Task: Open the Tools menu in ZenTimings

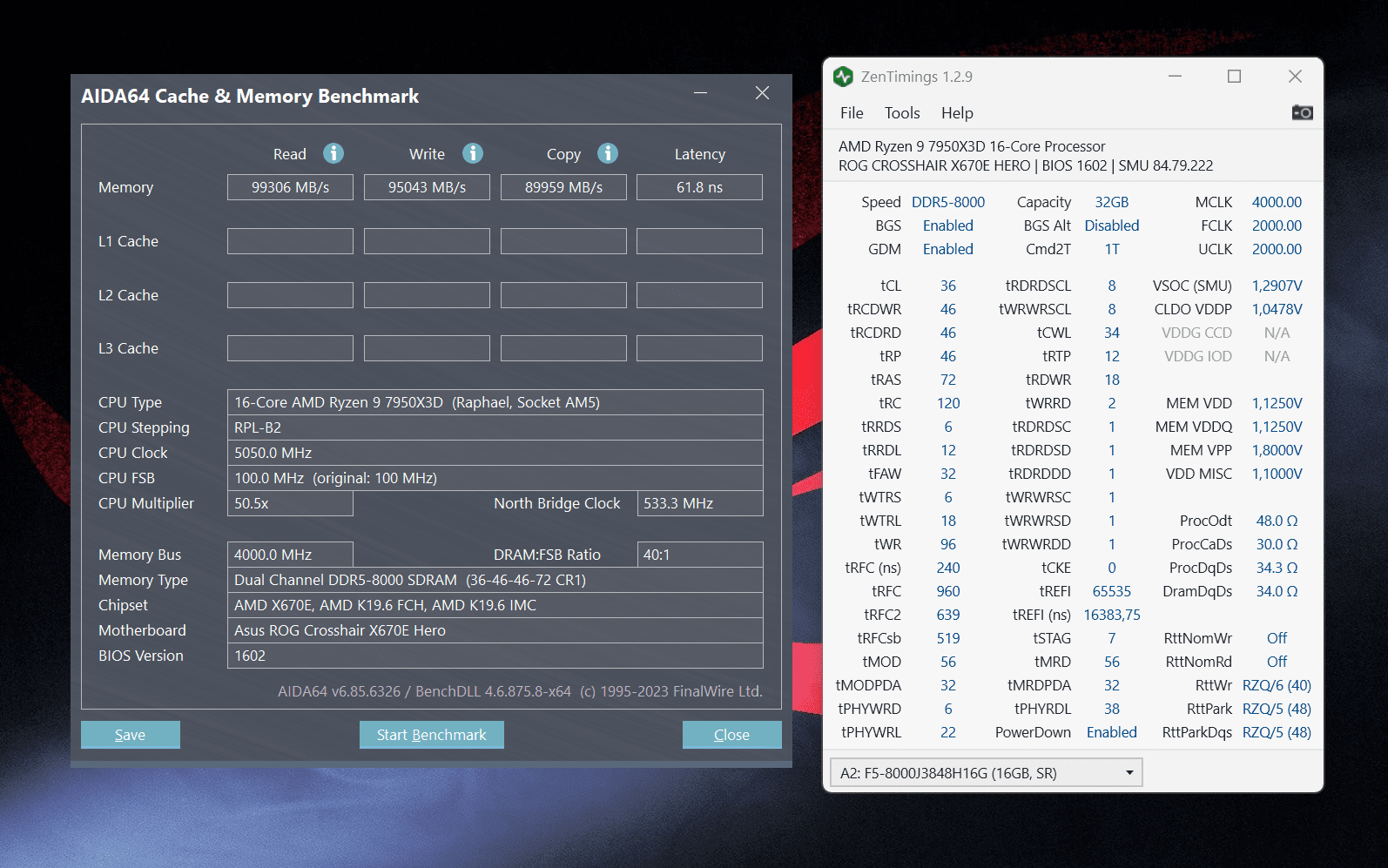Action: pyautogui.click(x=902, y=113)
